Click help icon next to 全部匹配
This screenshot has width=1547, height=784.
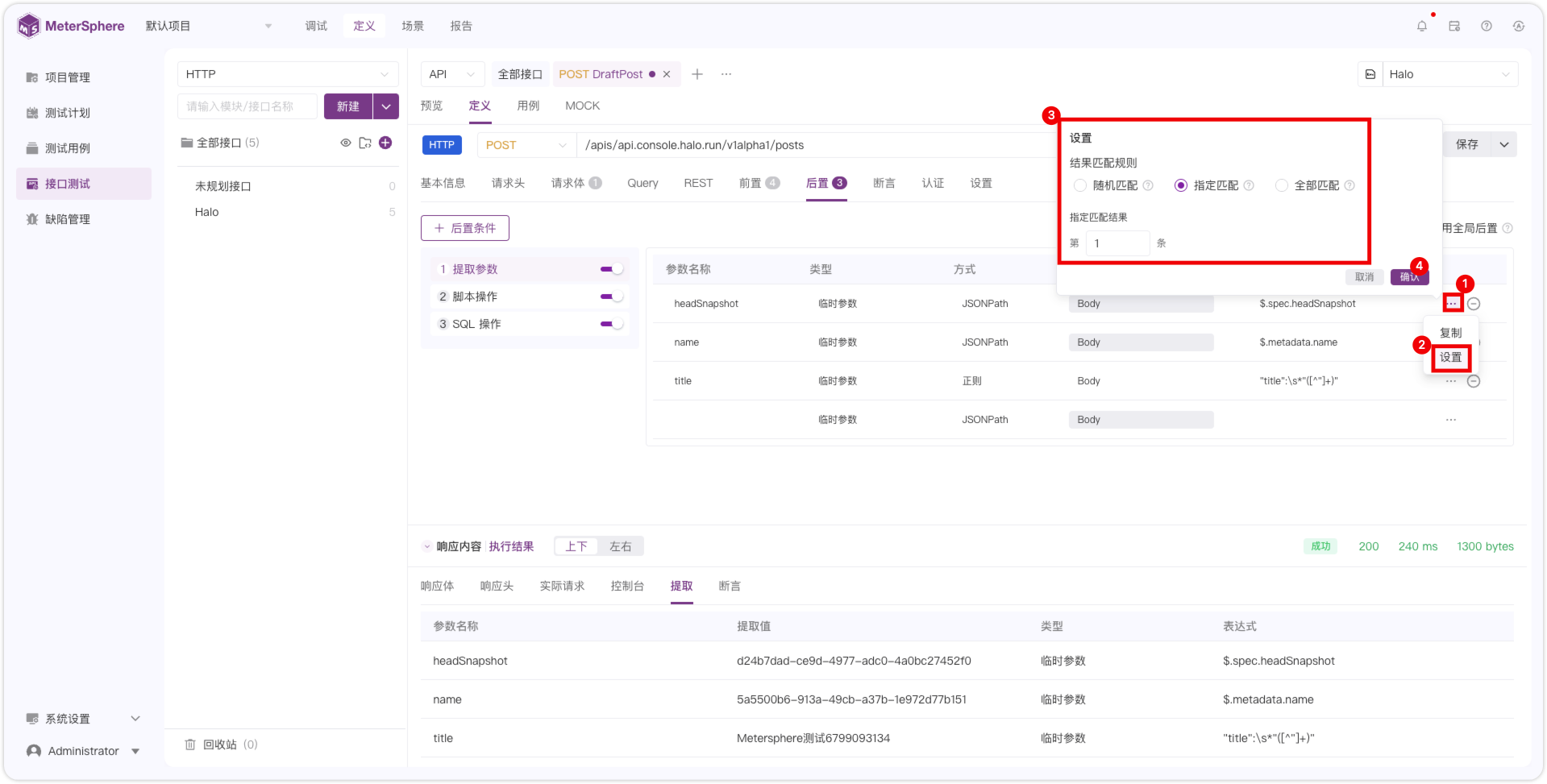1349,185
